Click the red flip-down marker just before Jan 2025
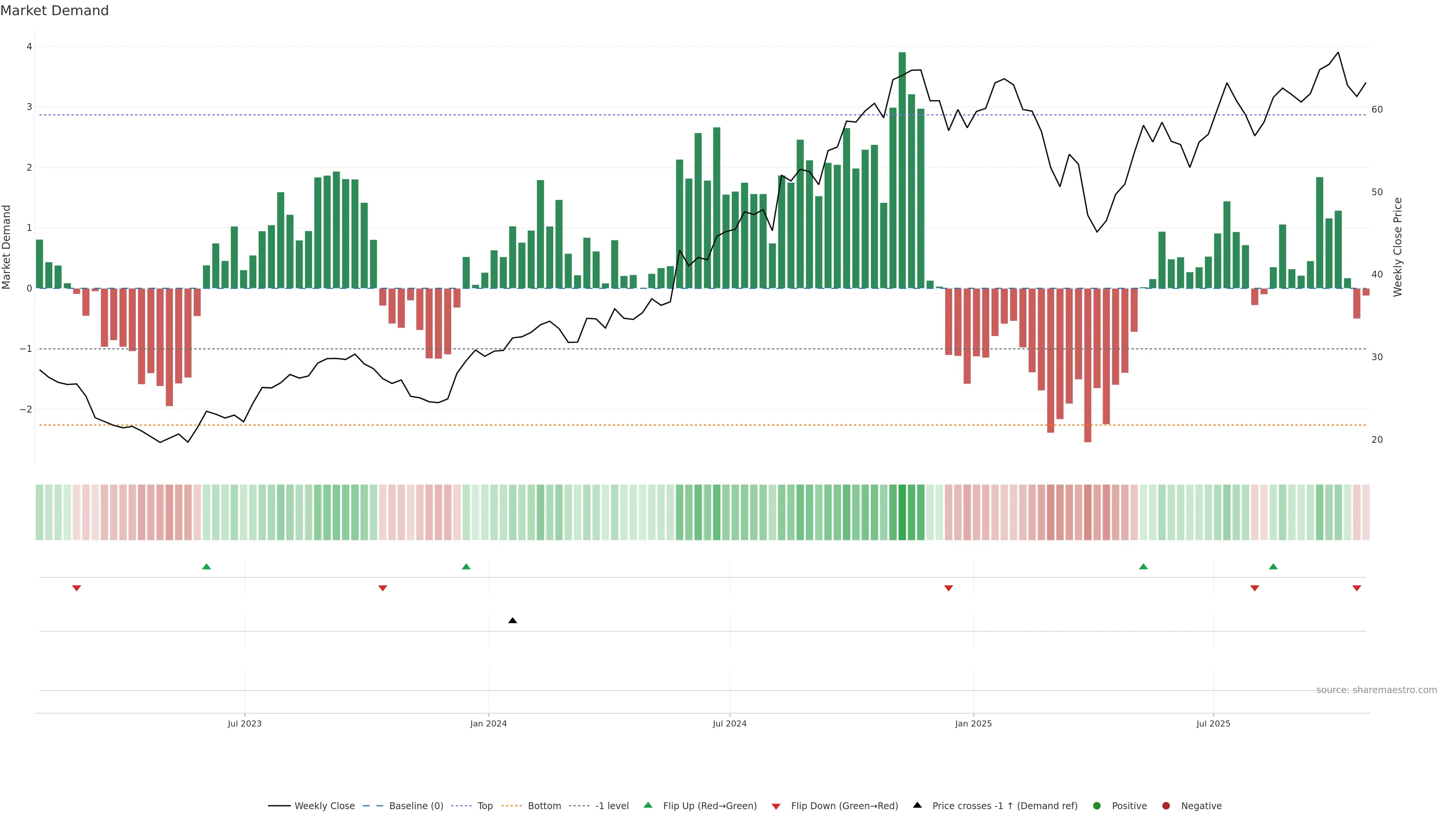 tap(948, 588)
